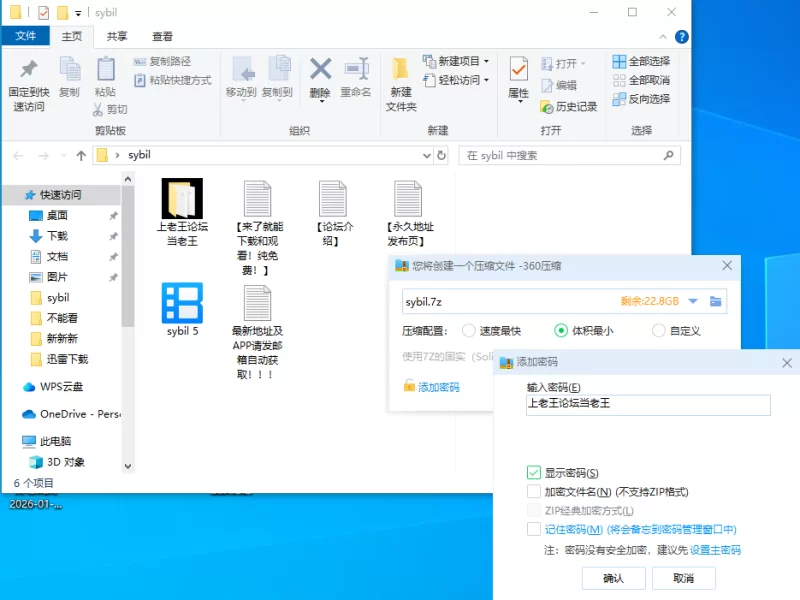Select 此电脑 in navigation pane
Image resolution: width=800 pixels, height=600 pixels.
pos(55,441)
